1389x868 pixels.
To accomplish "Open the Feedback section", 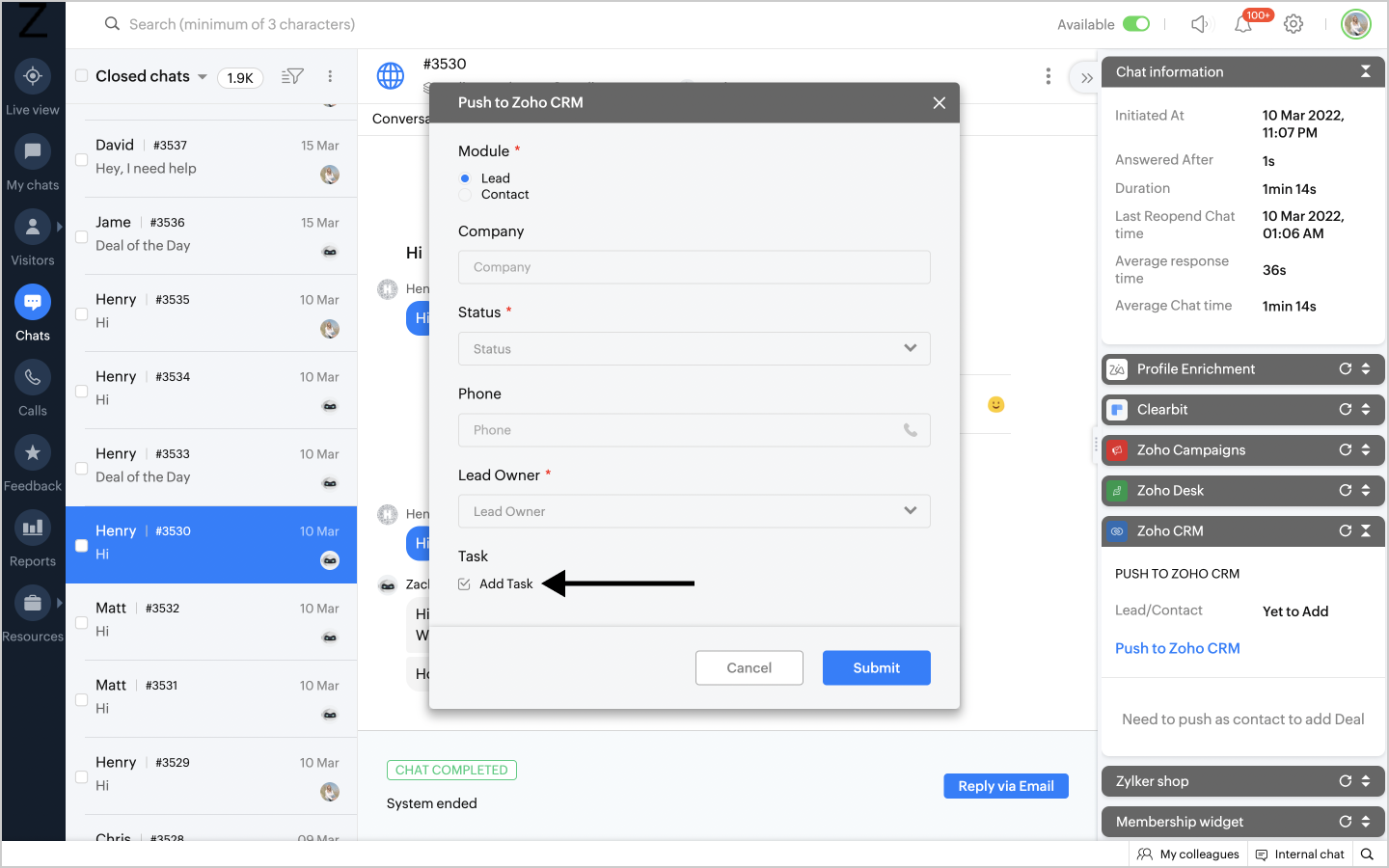I will click(33, 465).
